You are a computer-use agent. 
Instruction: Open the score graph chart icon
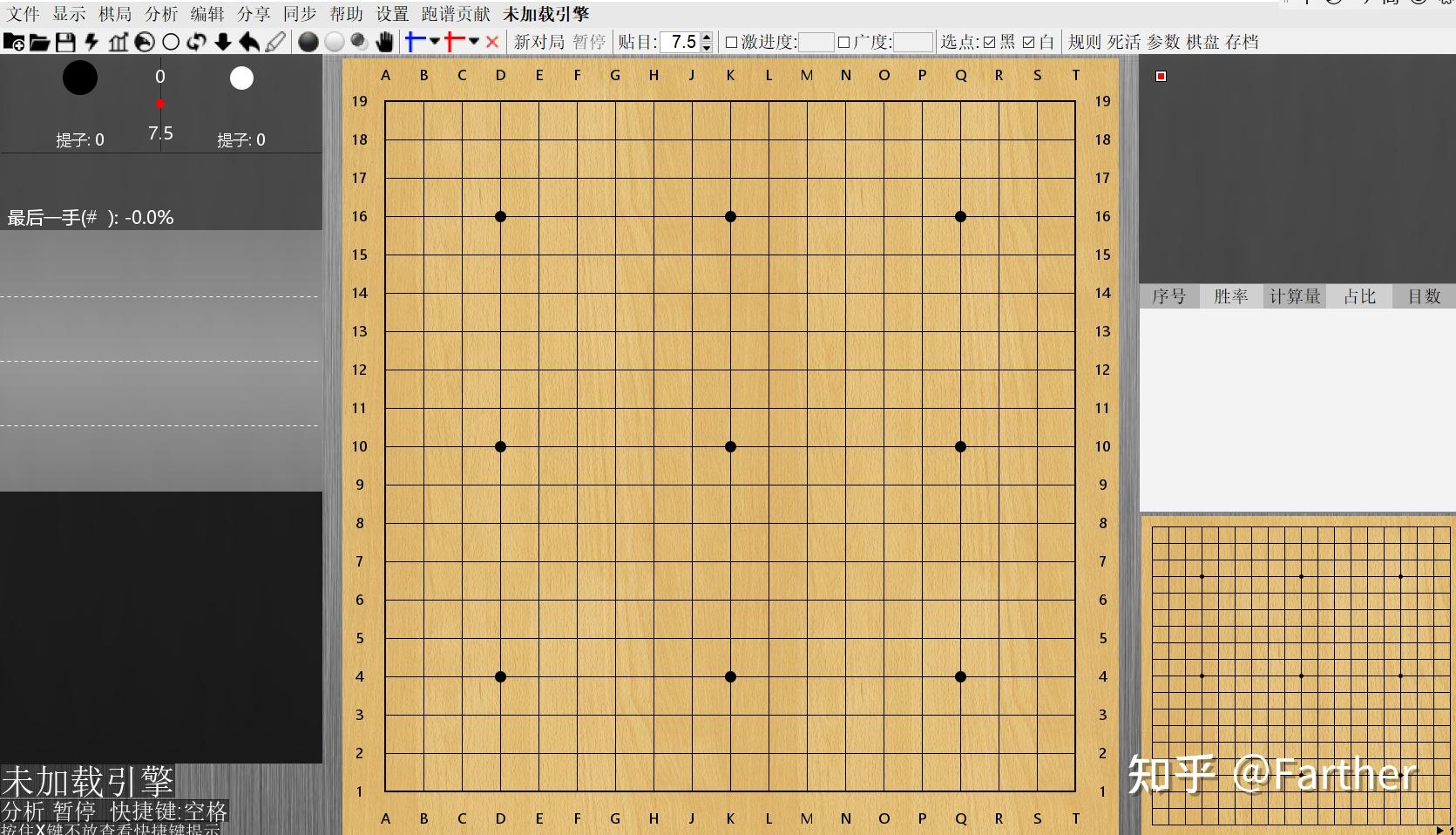click(x=118, y=42)
